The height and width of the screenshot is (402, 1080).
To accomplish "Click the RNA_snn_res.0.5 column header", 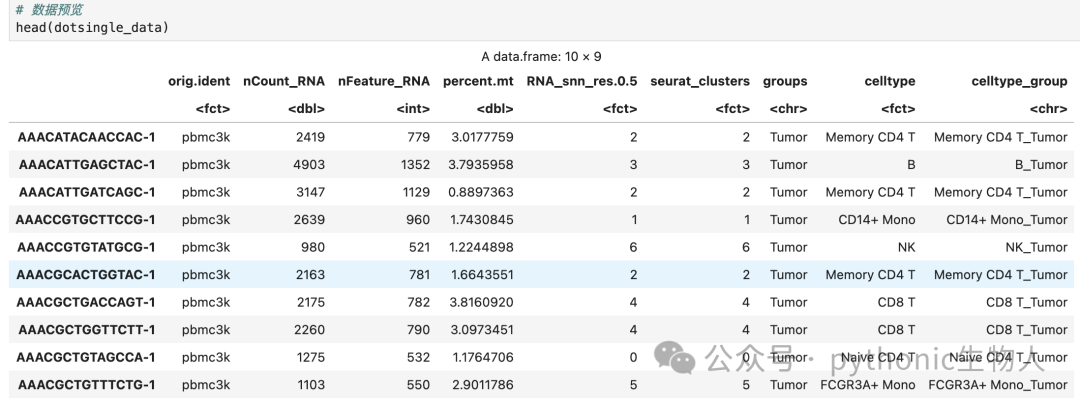I will point(582,81).
